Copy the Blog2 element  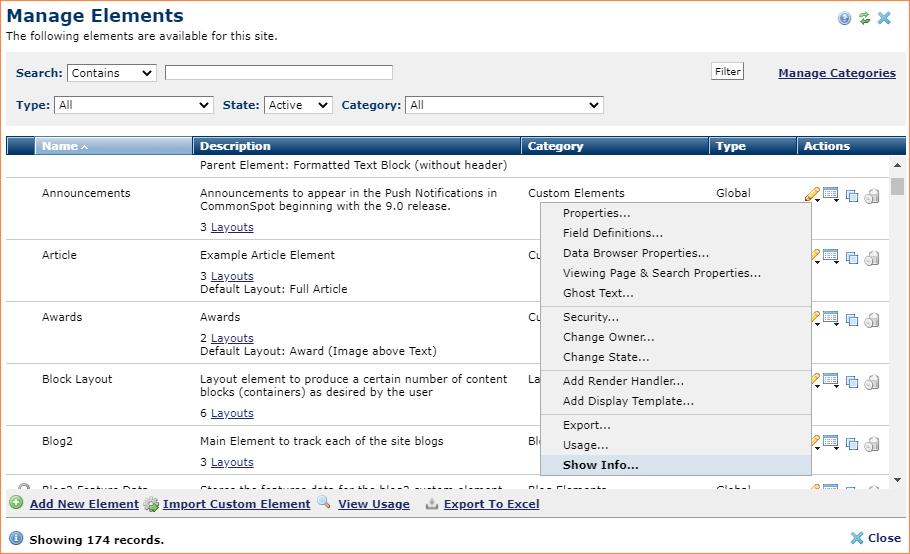(852, 444)
